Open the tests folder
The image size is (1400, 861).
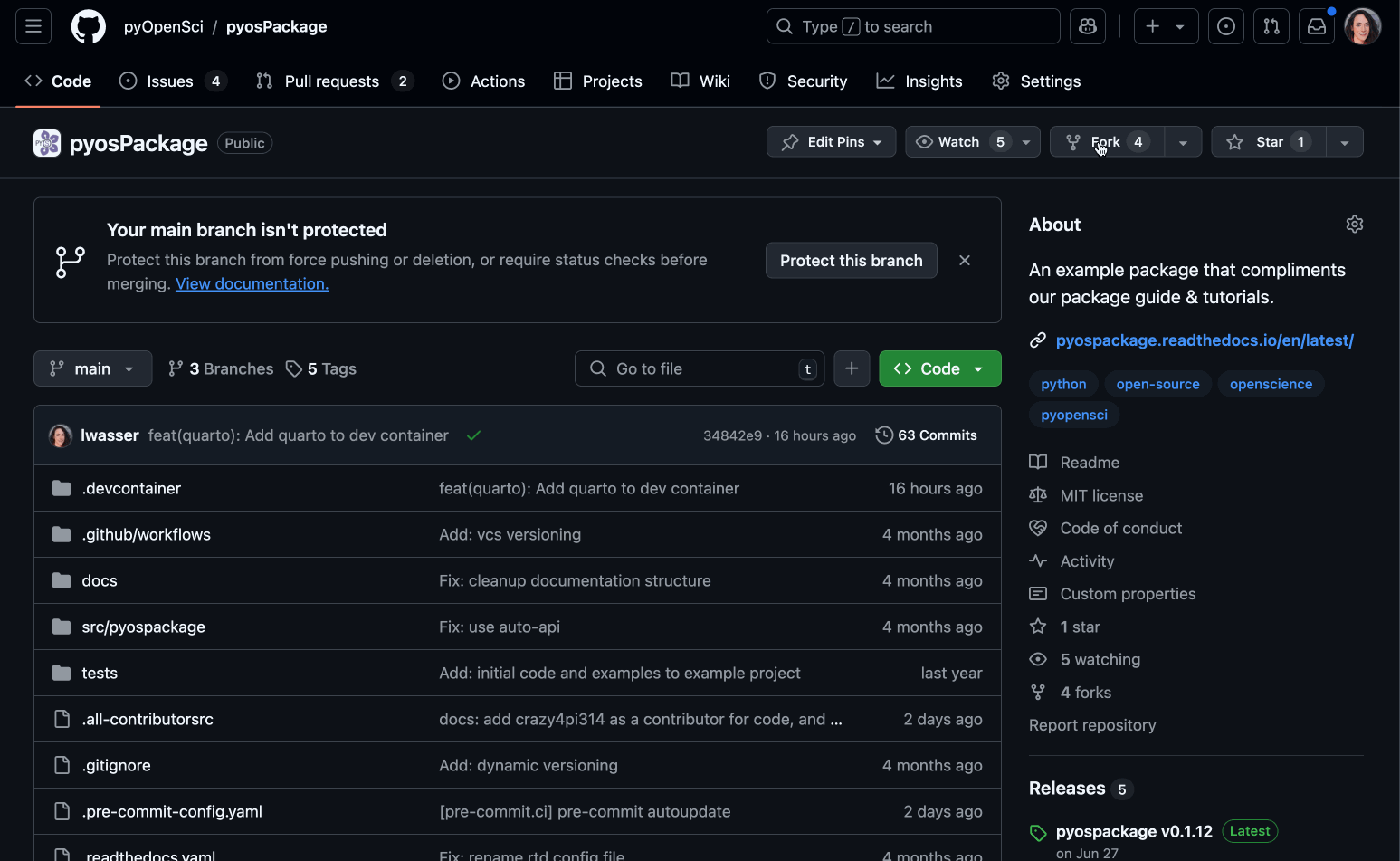pos(100,674)
